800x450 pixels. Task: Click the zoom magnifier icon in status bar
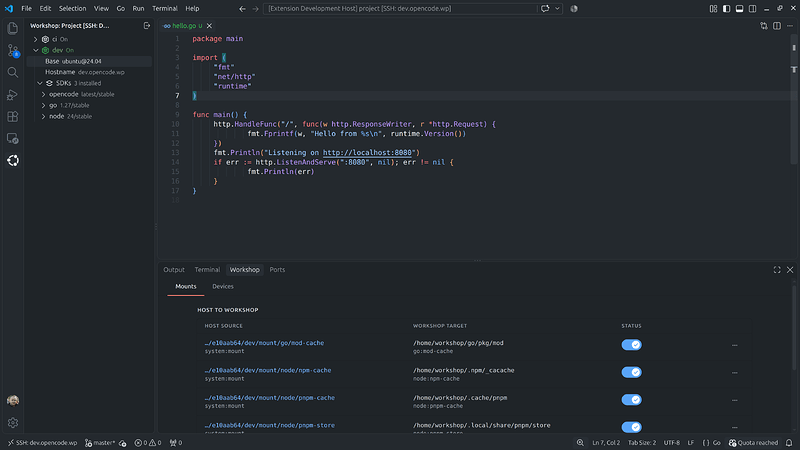click(580, 443)
